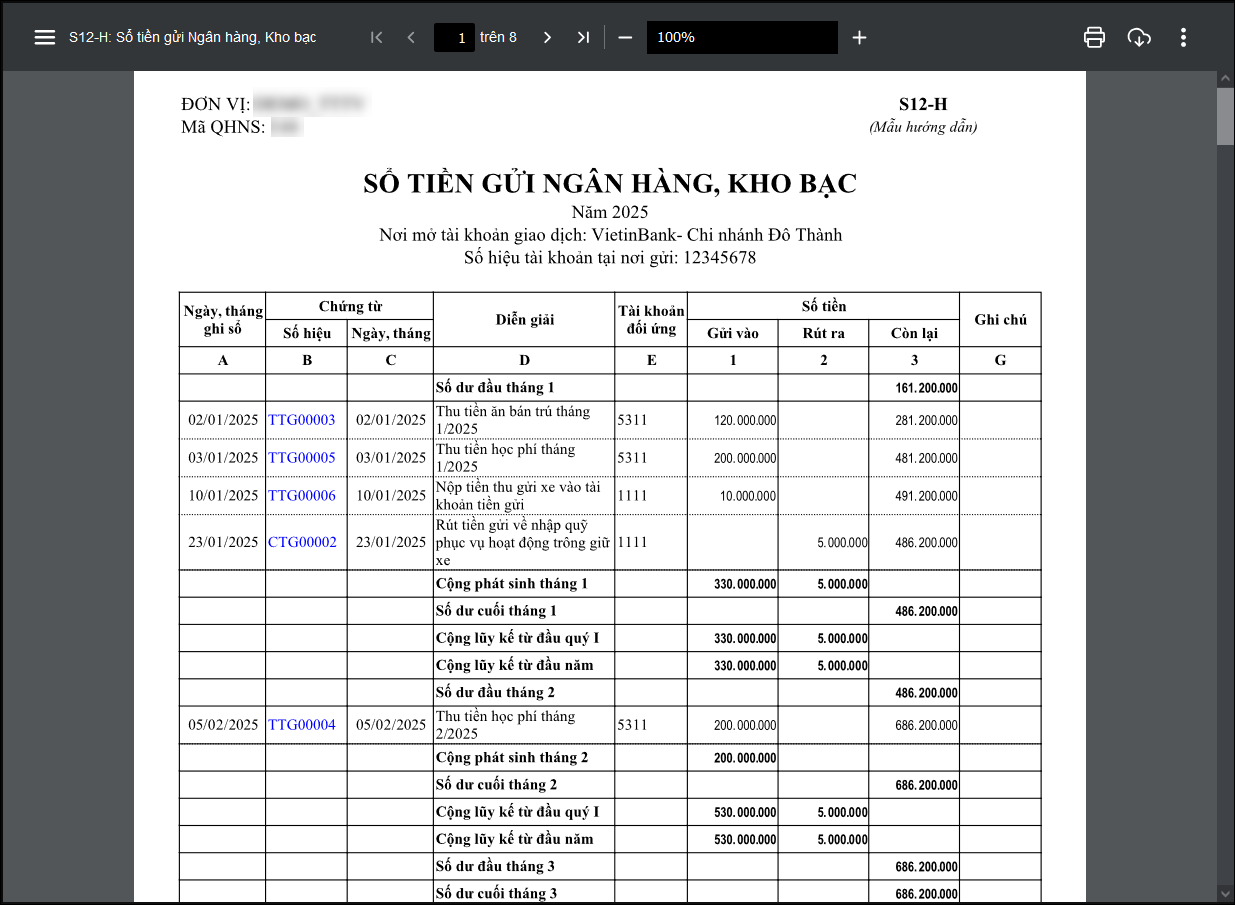
Task: Click balance 281.200.000
Action: 927,421
